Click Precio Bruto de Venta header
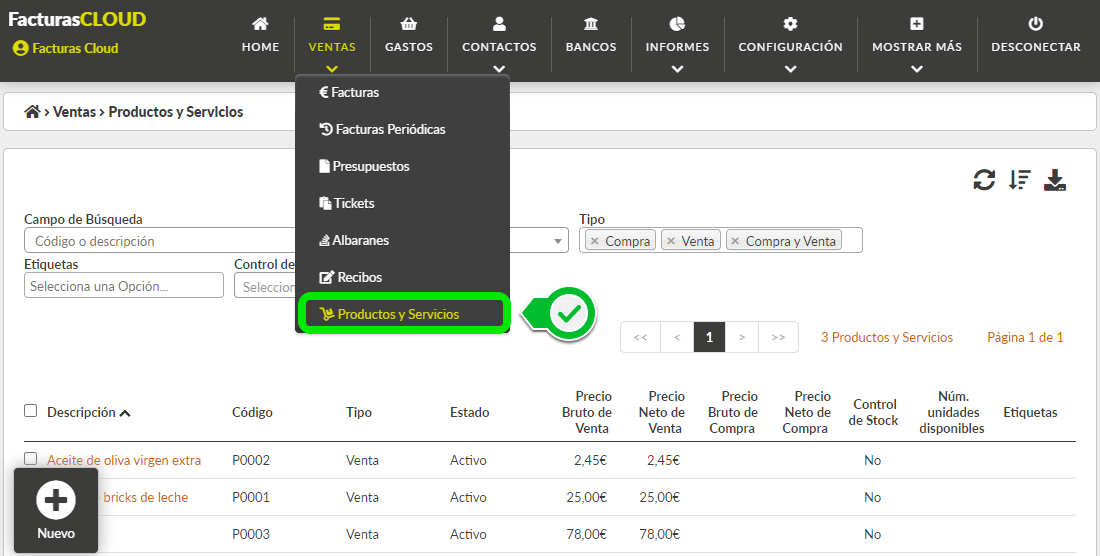Viewport: 1100px width, 556px height. (586, 412)
